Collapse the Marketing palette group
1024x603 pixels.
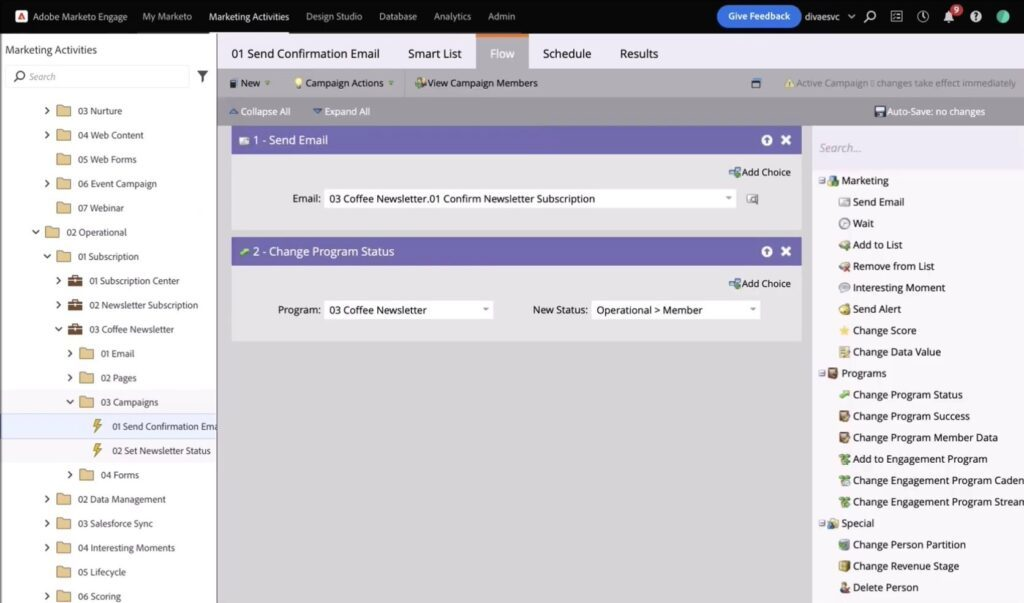[x=822, y=180]
